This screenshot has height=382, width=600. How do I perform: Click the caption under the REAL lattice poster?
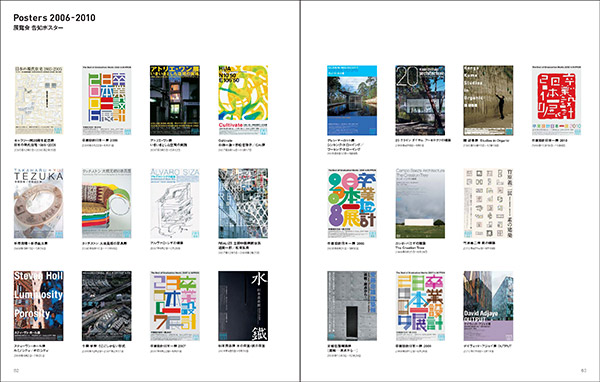[240, 248]
